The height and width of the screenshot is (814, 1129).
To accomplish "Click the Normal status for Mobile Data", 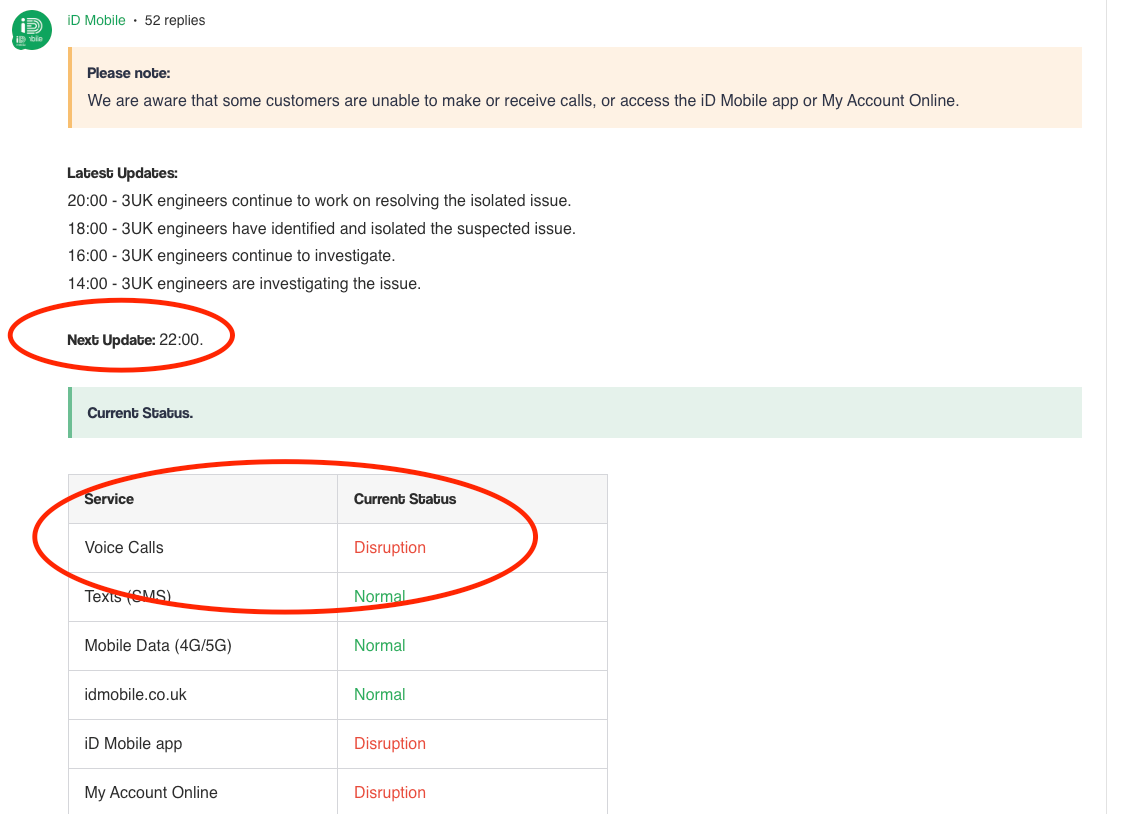I will (379, 646).
